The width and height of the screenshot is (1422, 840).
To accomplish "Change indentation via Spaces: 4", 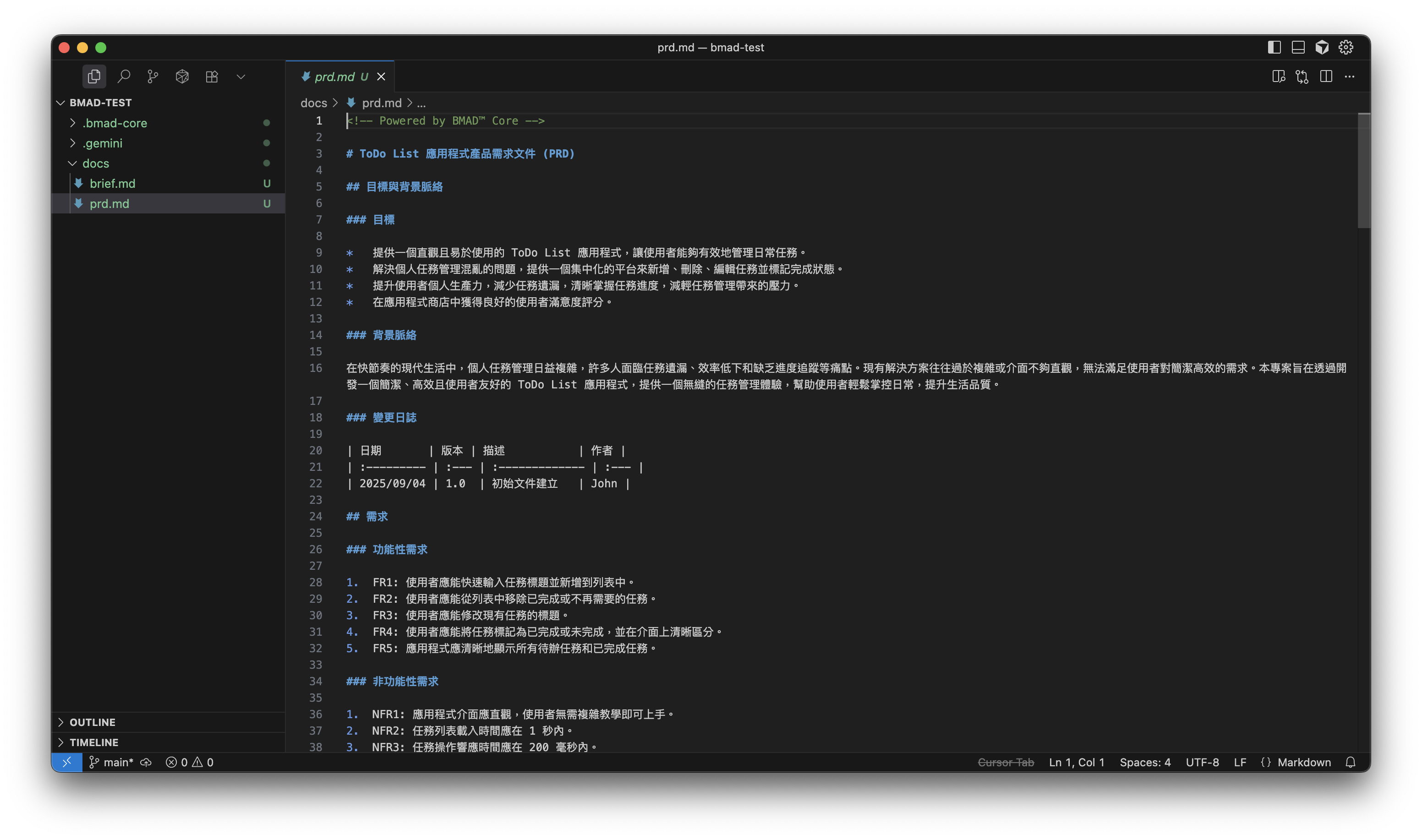I will [1145, 763].
